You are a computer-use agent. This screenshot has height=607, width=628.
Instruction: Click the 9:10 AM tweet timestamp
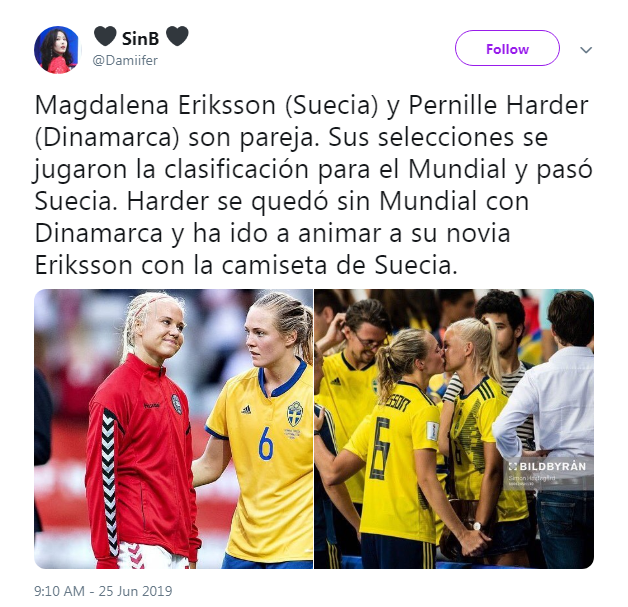click(x=59, y=591)
